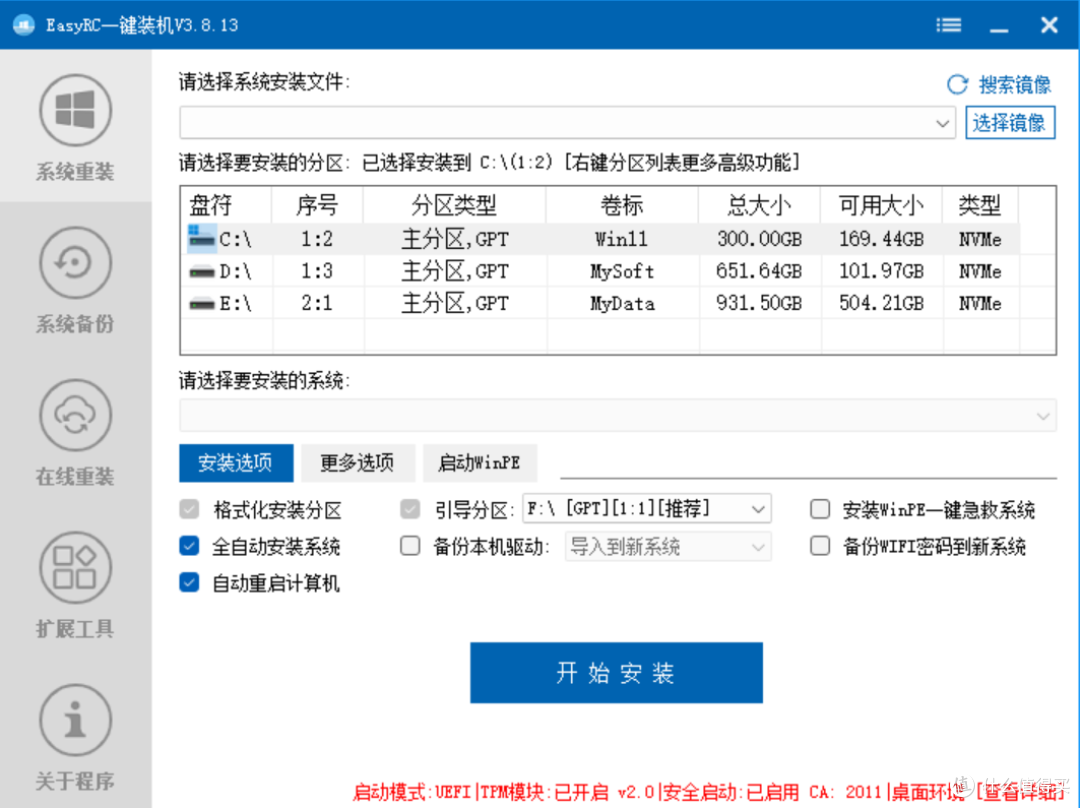Viewport: 1080px width, 808px height.
Task: Click the 2:1 sequence number cell
Action: [x=317, y=303]
